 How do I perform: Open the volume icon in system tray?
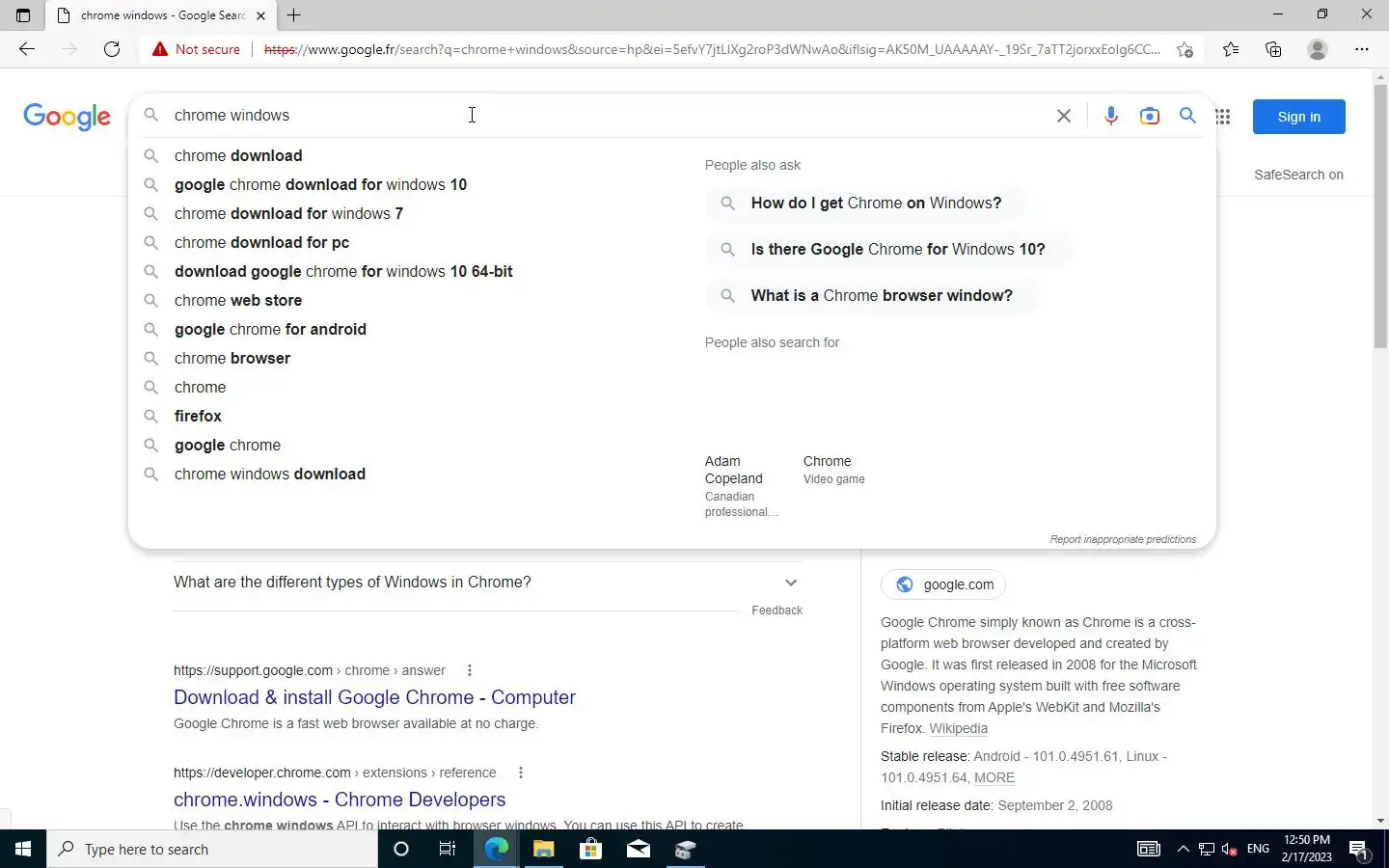point(1230,849)
